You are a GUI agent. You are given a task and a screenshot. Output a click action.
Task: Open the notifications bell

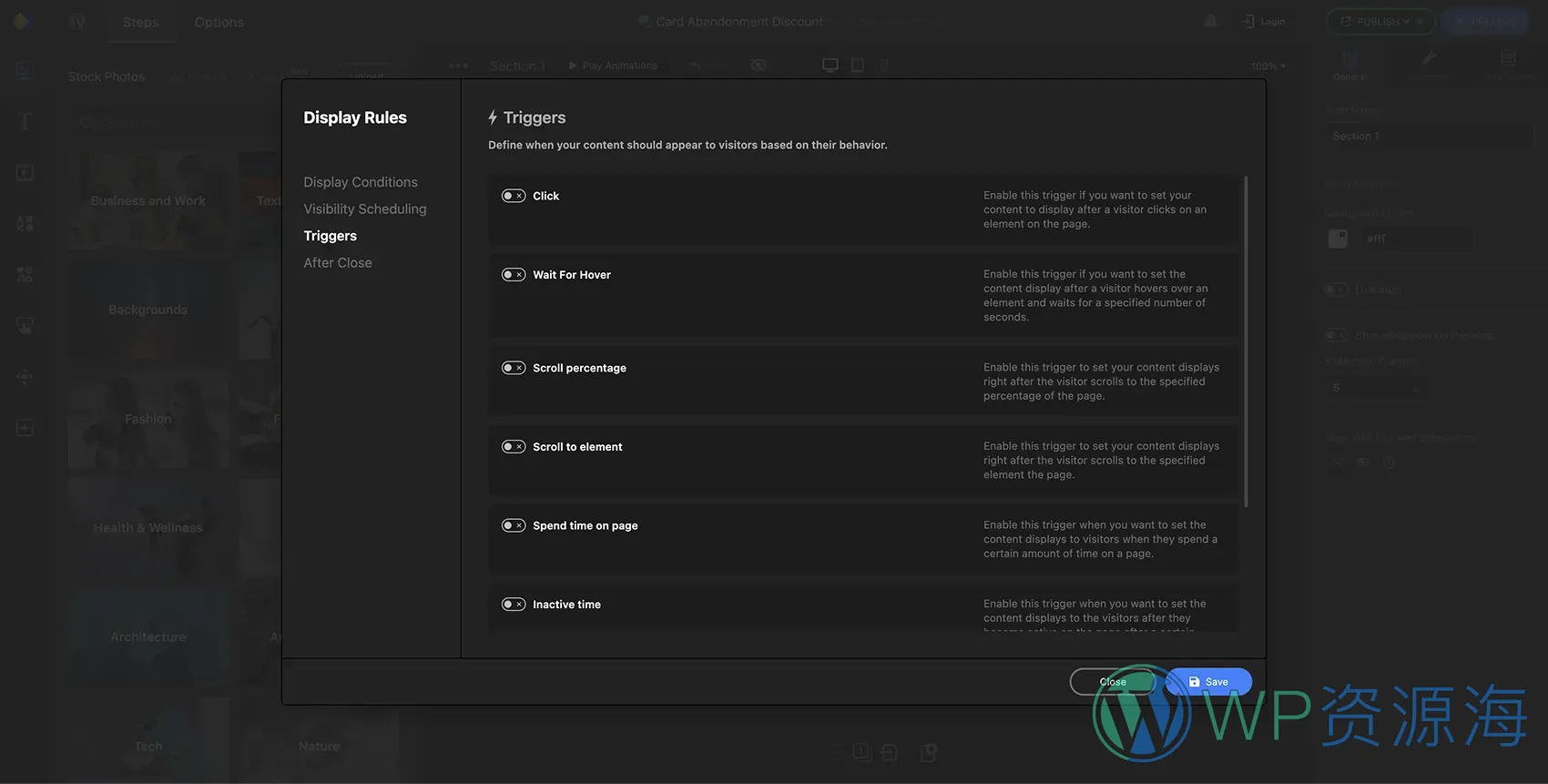pyautogui.click(x=1211, y=21)
